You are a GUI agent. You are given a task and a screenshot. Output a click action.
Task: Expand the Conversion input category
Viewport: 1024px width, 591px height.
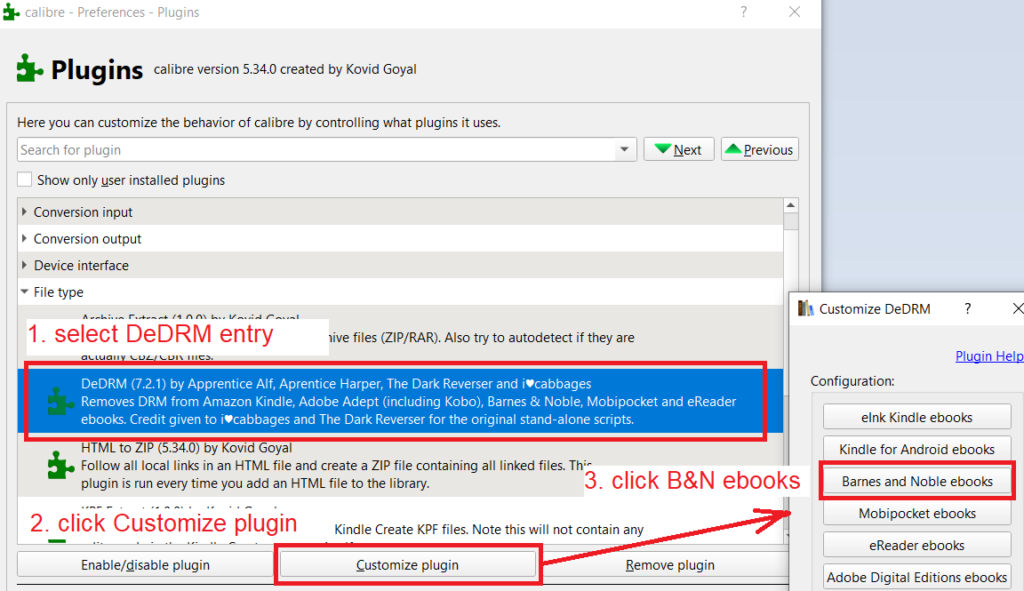point(25,213)
